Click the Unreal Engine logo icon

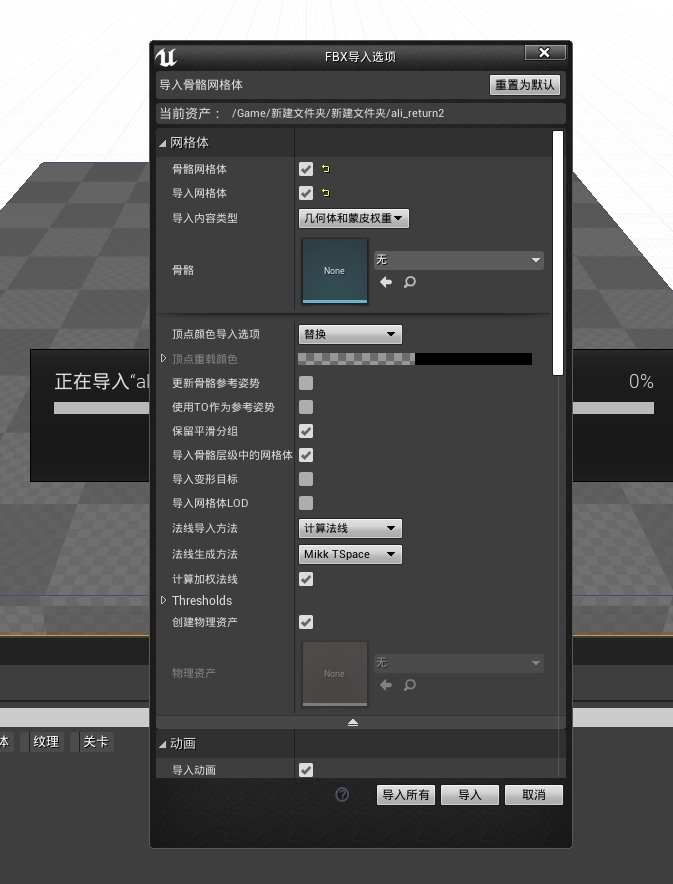pyautogui.click(x=166, y=58)
